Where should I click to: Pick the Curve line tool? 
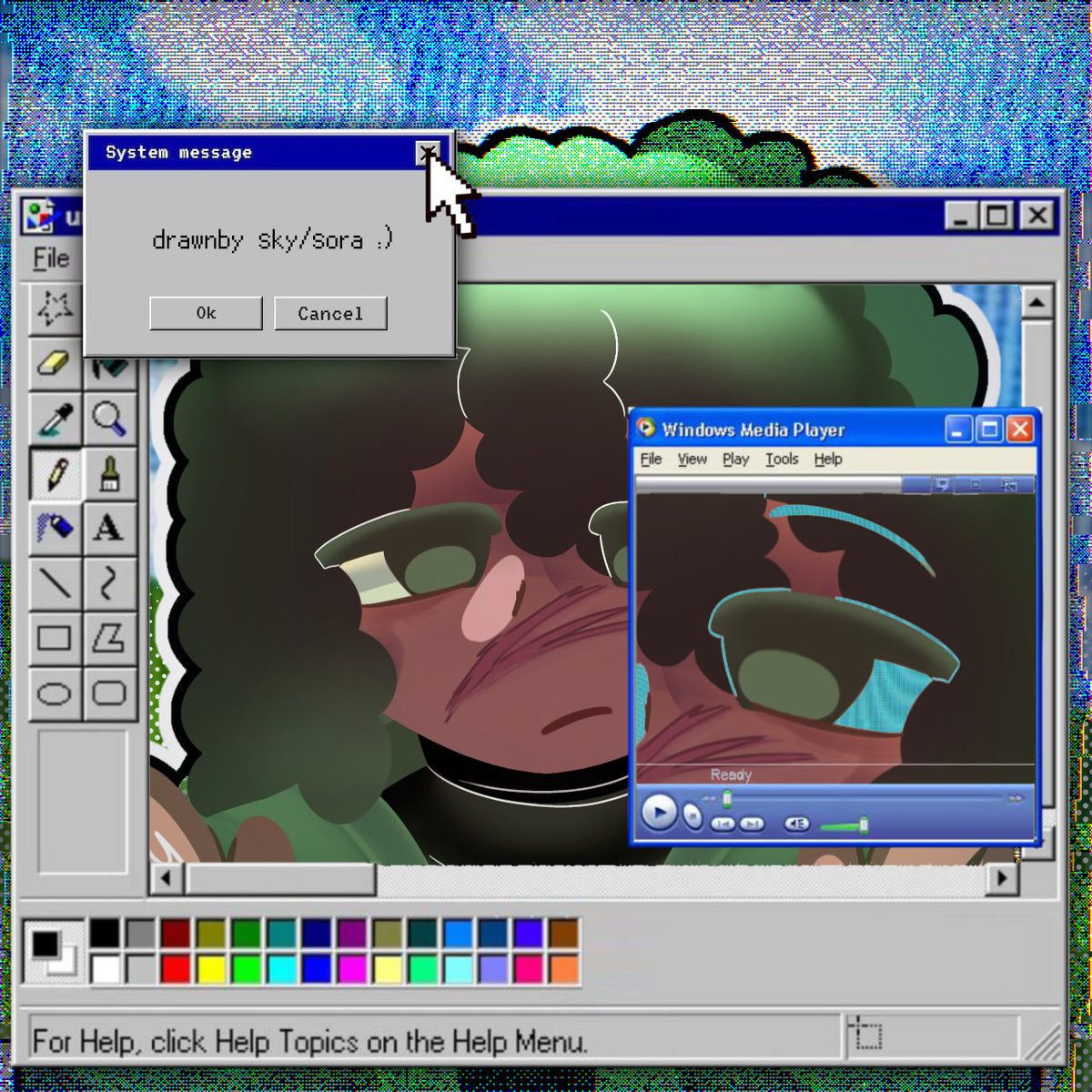pyautogui.click(x=109, y=582)
